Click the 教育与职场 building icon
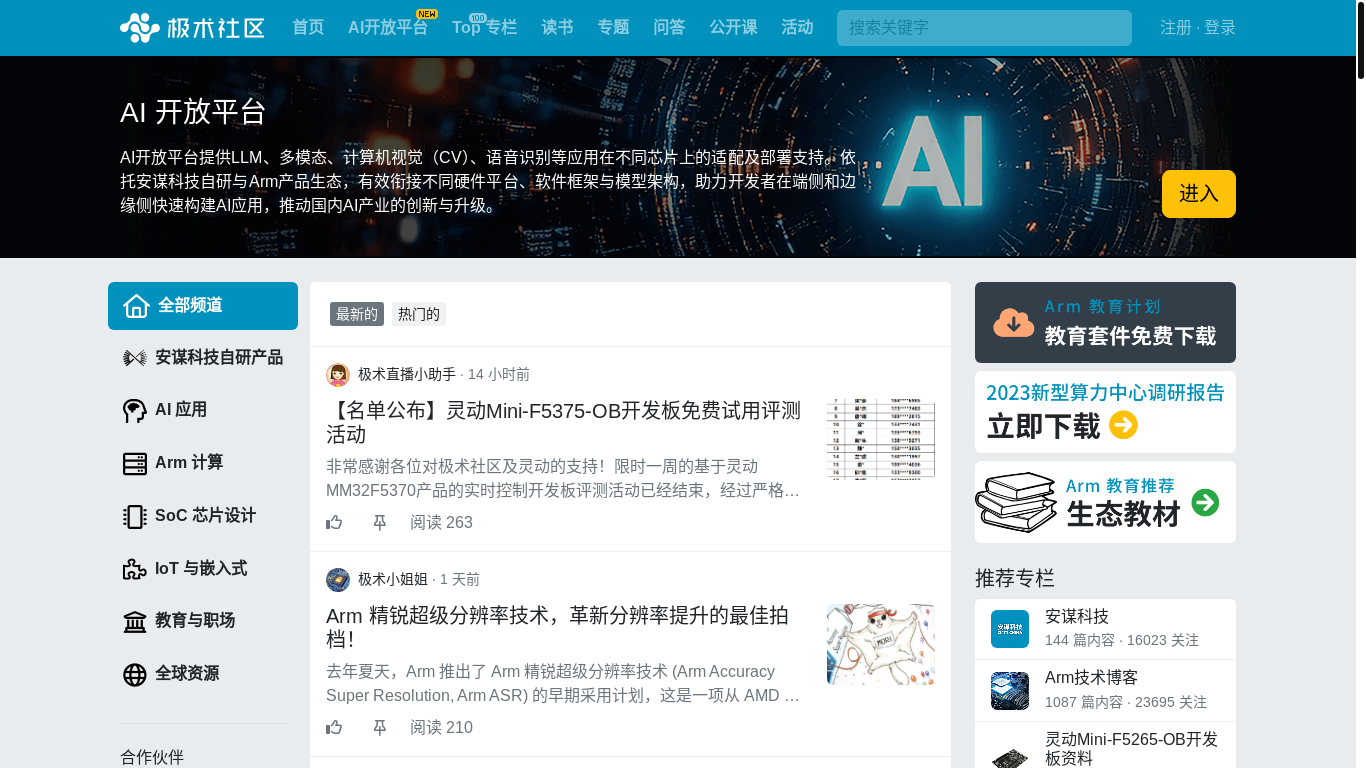This screenshot has width=1366, height=768. (135, 622)
